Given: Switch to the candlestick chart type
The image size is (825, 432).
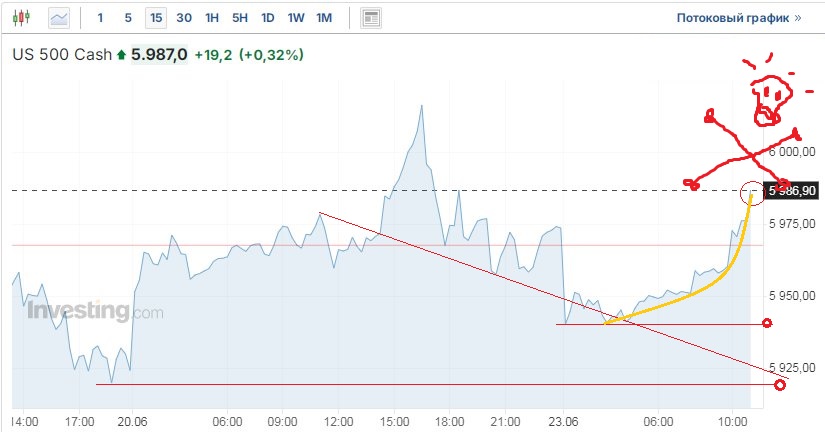Looking at the screenshot, I should pyautogui.click(x=24, y=18).
